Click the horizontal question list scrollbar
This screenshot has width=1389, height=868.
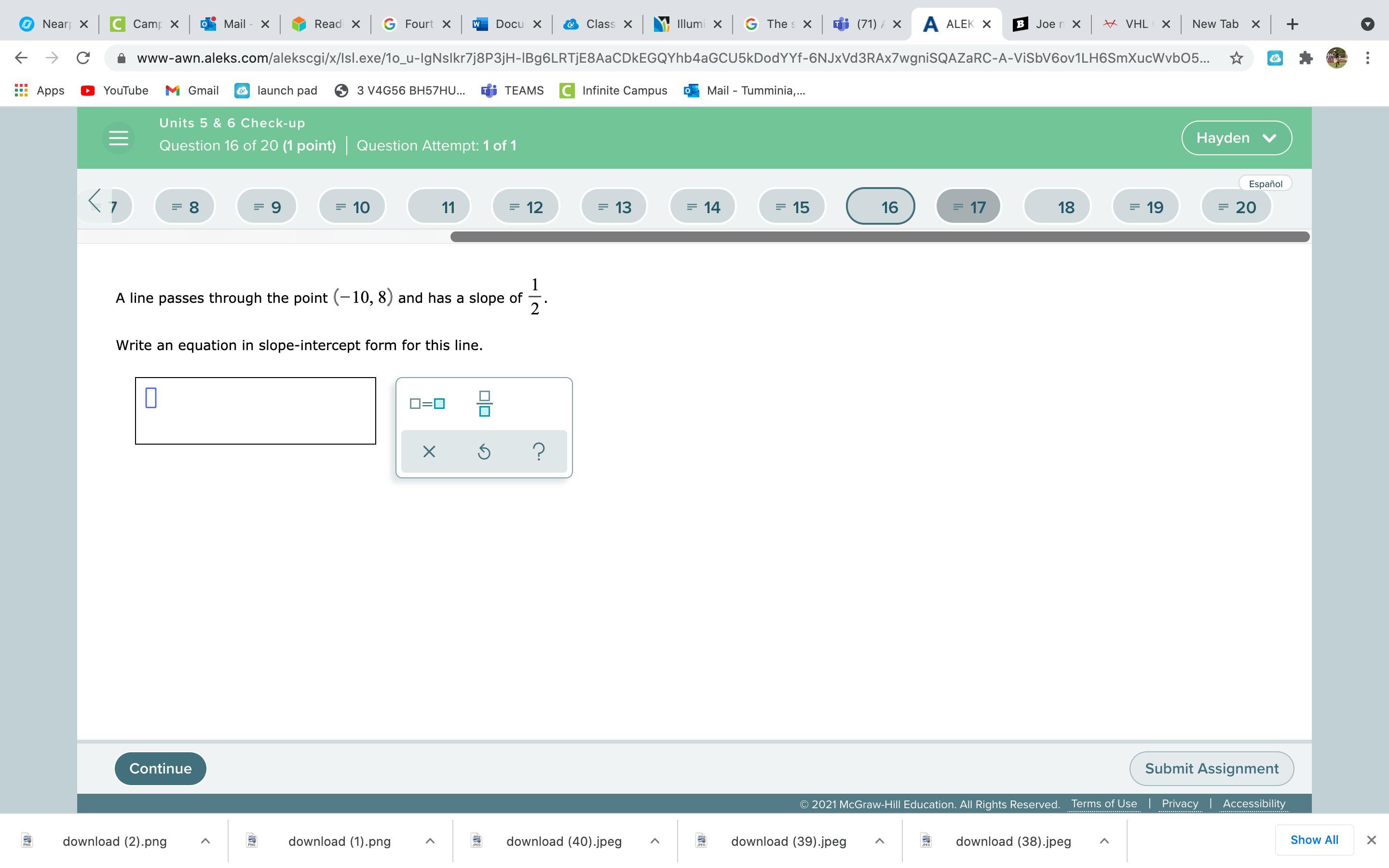tap(879, 237)
